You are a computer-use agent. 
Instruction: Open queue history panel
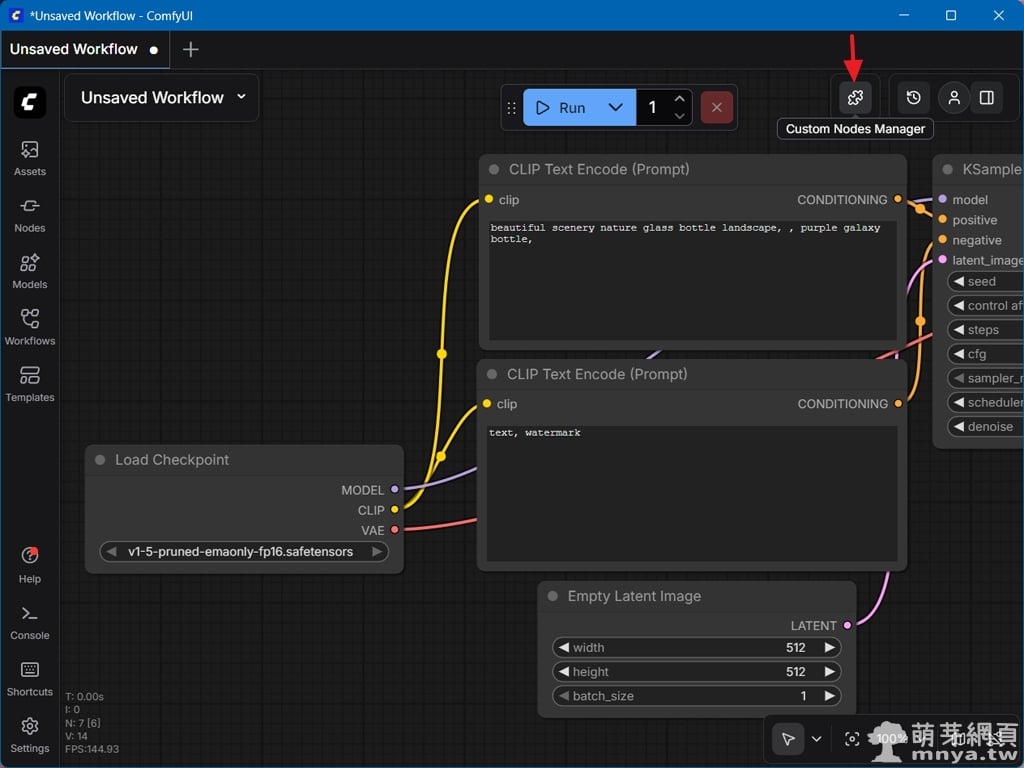913,98
